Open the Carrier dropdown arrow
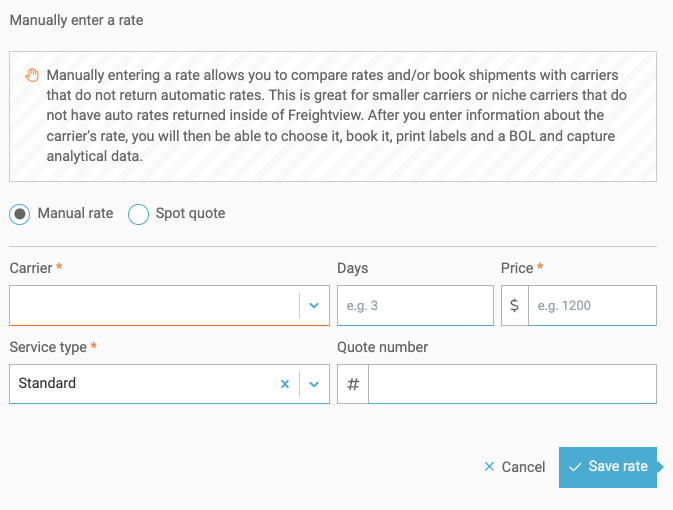This screenshot has height=510, width=673. pyautogui.click(x=314, y=305)
